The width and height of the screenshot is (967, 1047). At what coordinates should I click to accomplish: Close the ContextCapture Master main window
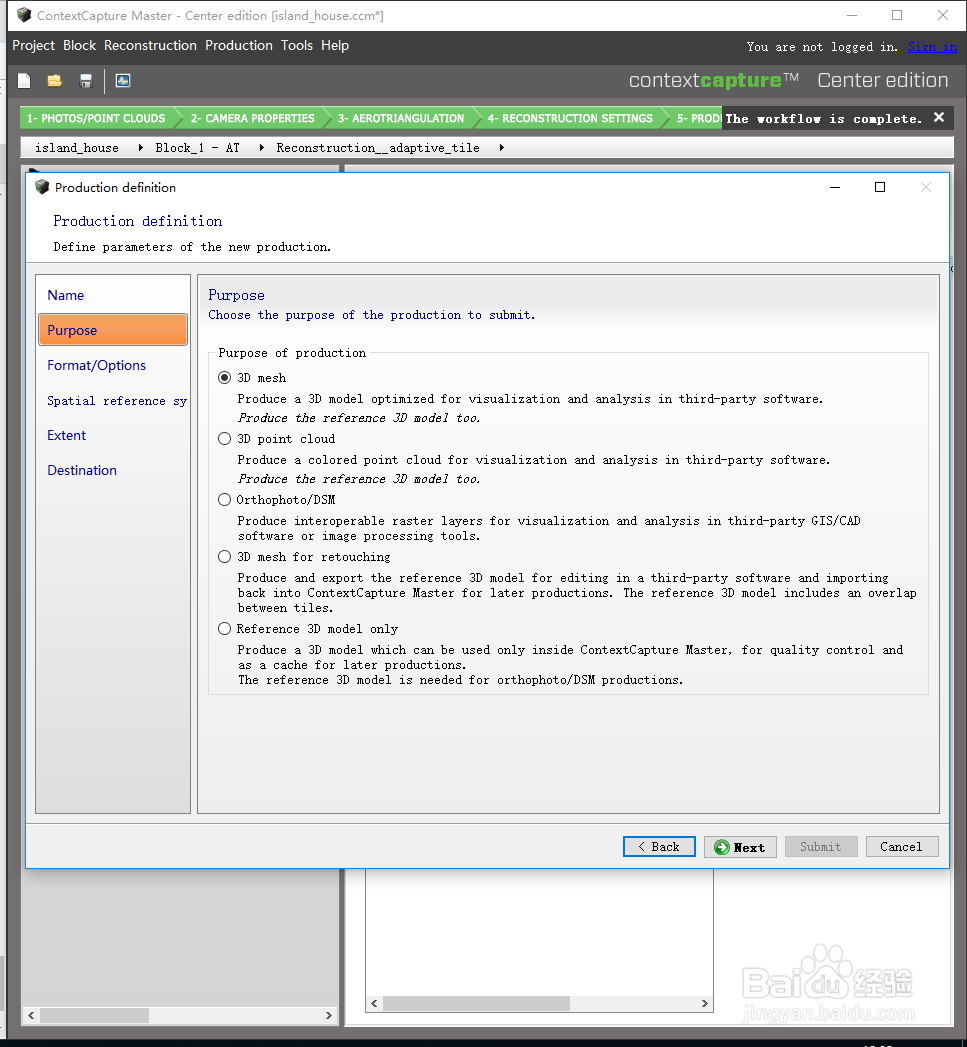[943, 15]
